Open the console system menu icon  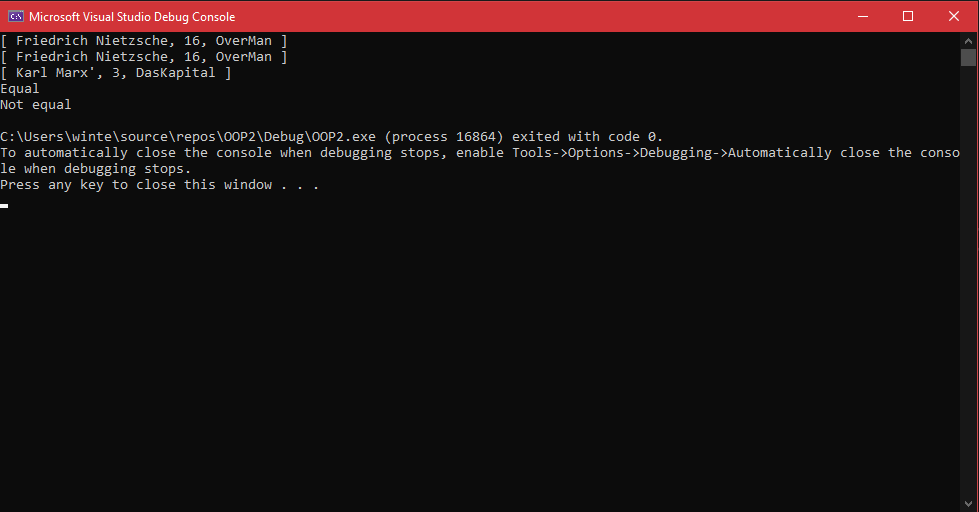(16, 16)
